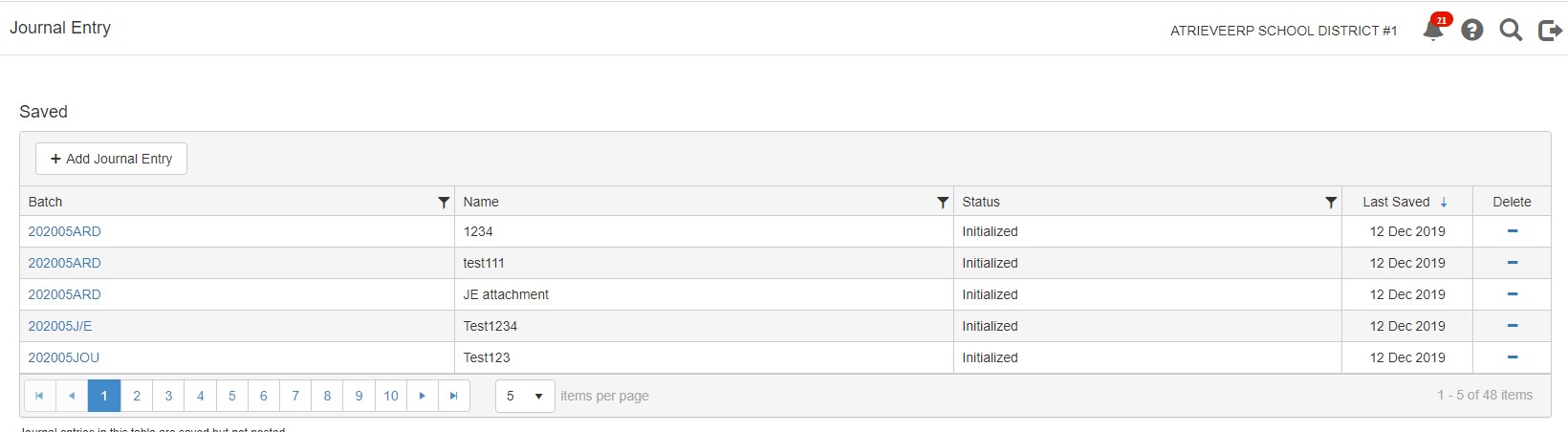Jump to the last page arrow

[x=454, y=396]
